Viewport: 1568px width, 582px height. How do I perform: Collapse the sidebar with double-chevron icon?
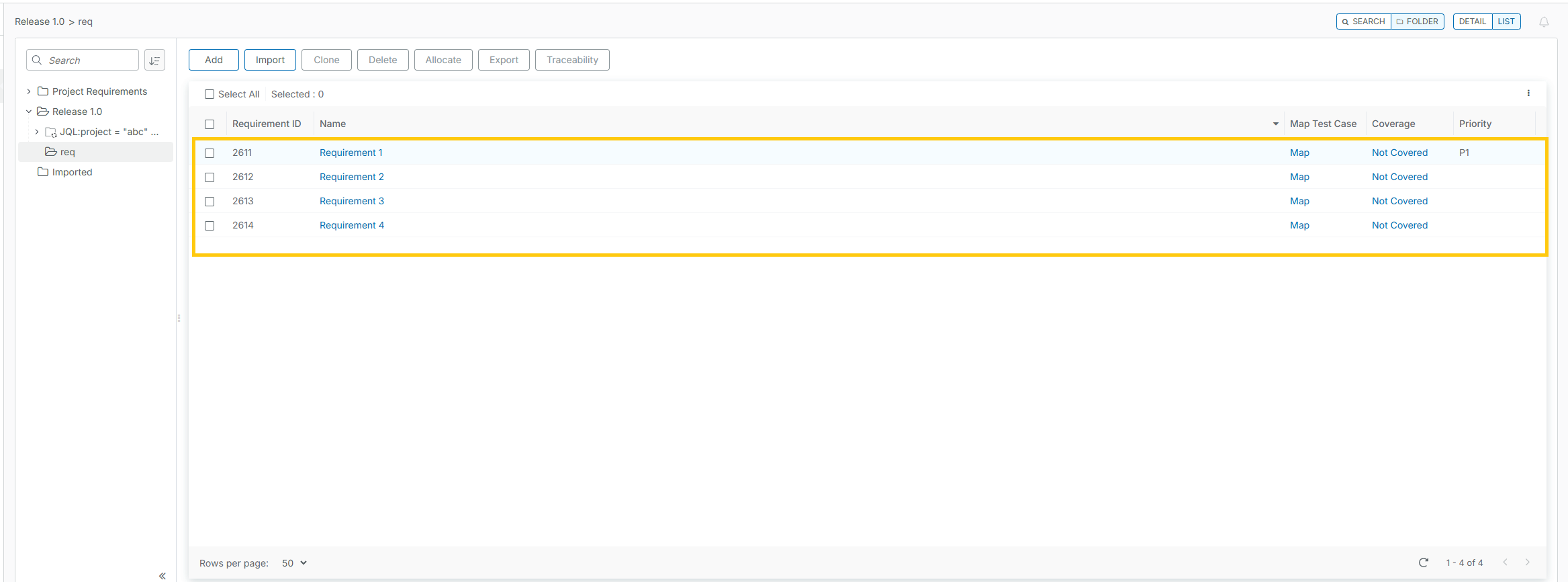(162, 576)
